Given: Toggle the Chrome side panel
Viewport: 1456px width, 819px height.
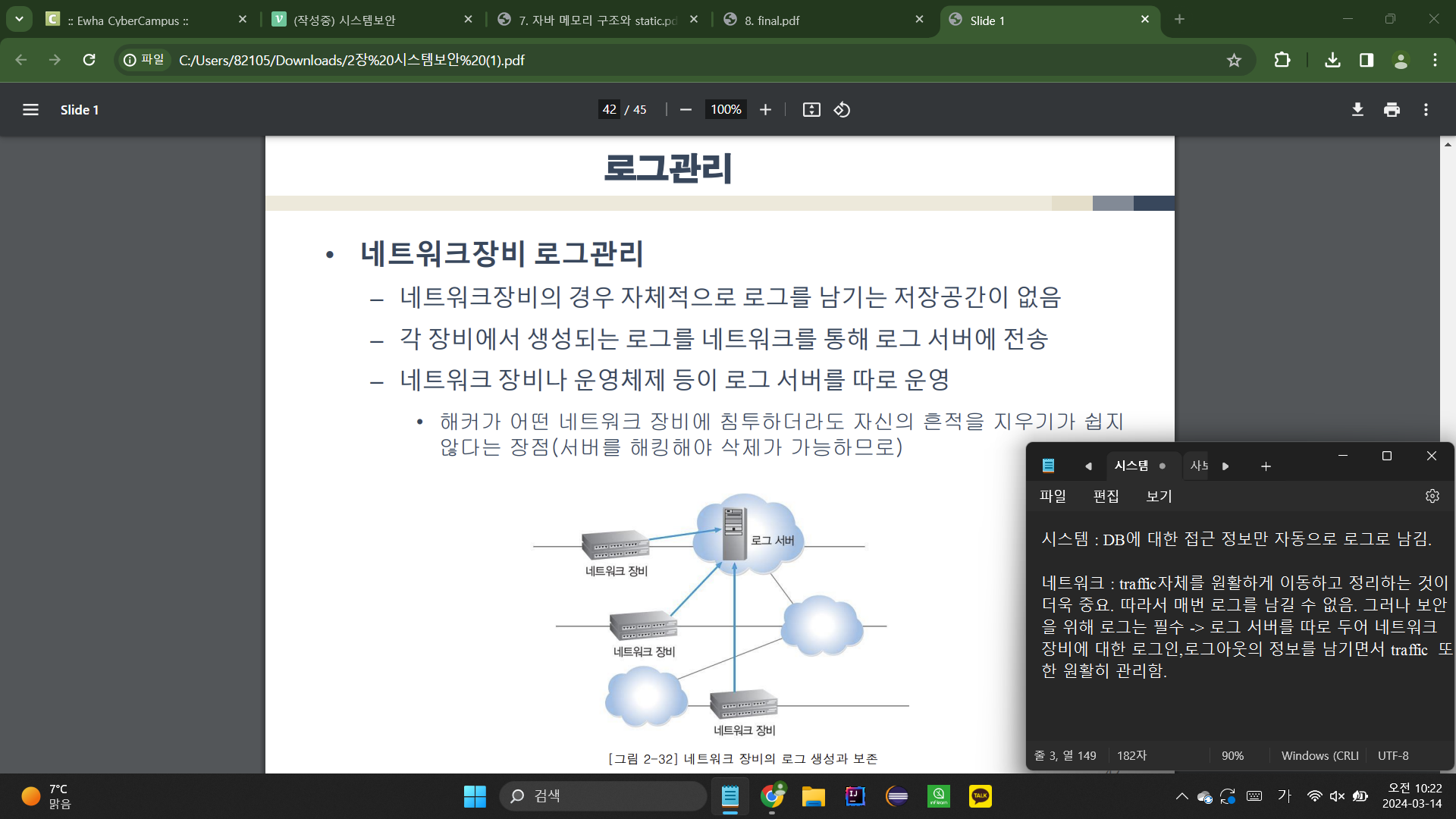Looking at the screenshot, I should coord(1367,60).
